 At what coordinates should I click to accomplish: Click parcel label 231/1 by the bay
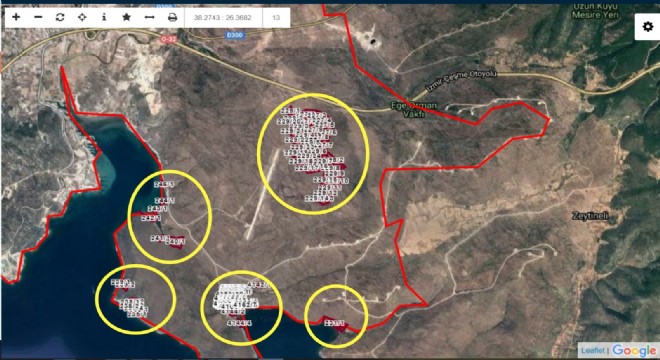[335, 323]
